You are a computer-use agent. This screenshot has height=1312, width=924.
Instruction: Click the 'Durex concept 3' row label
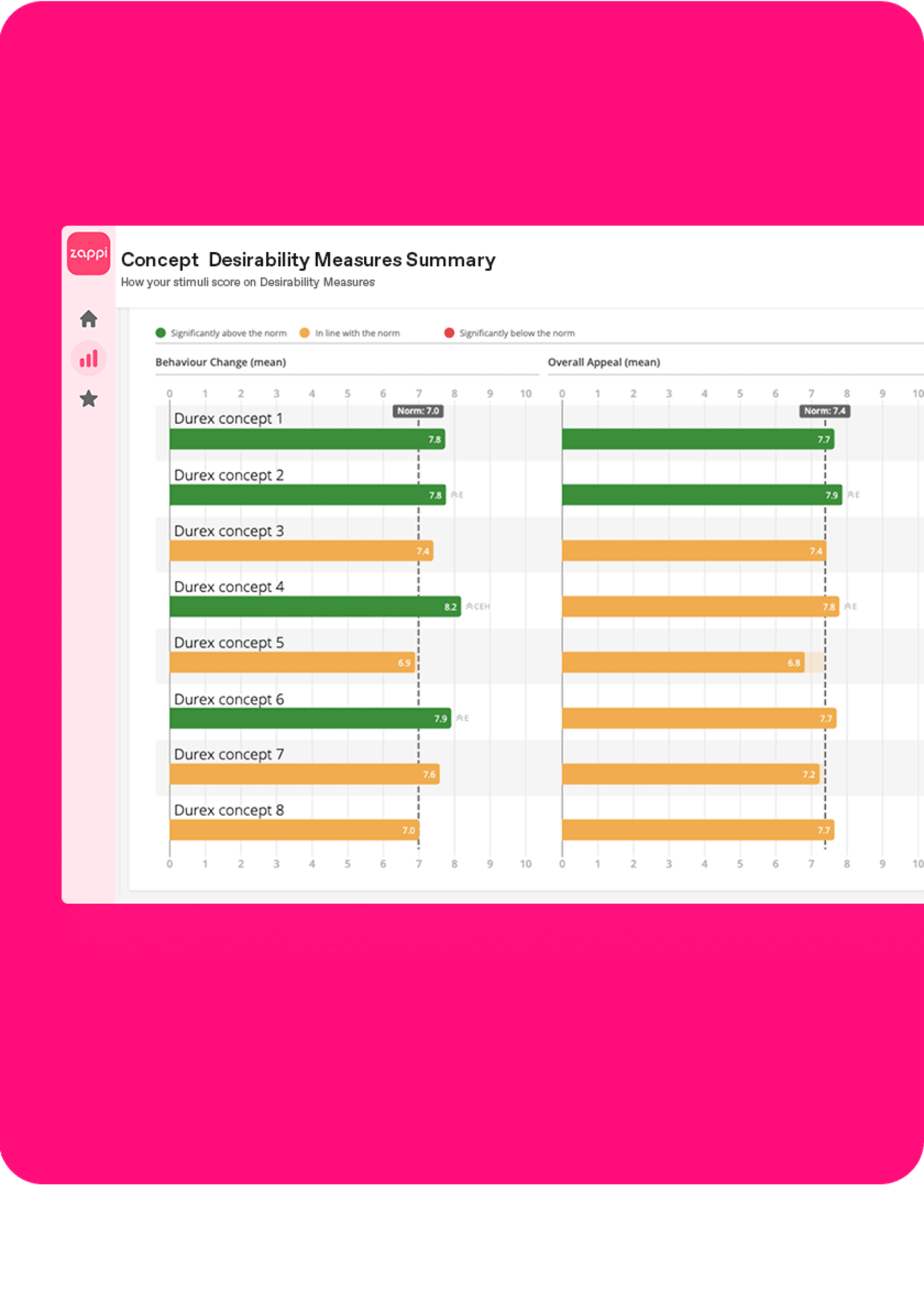point(229,532)
